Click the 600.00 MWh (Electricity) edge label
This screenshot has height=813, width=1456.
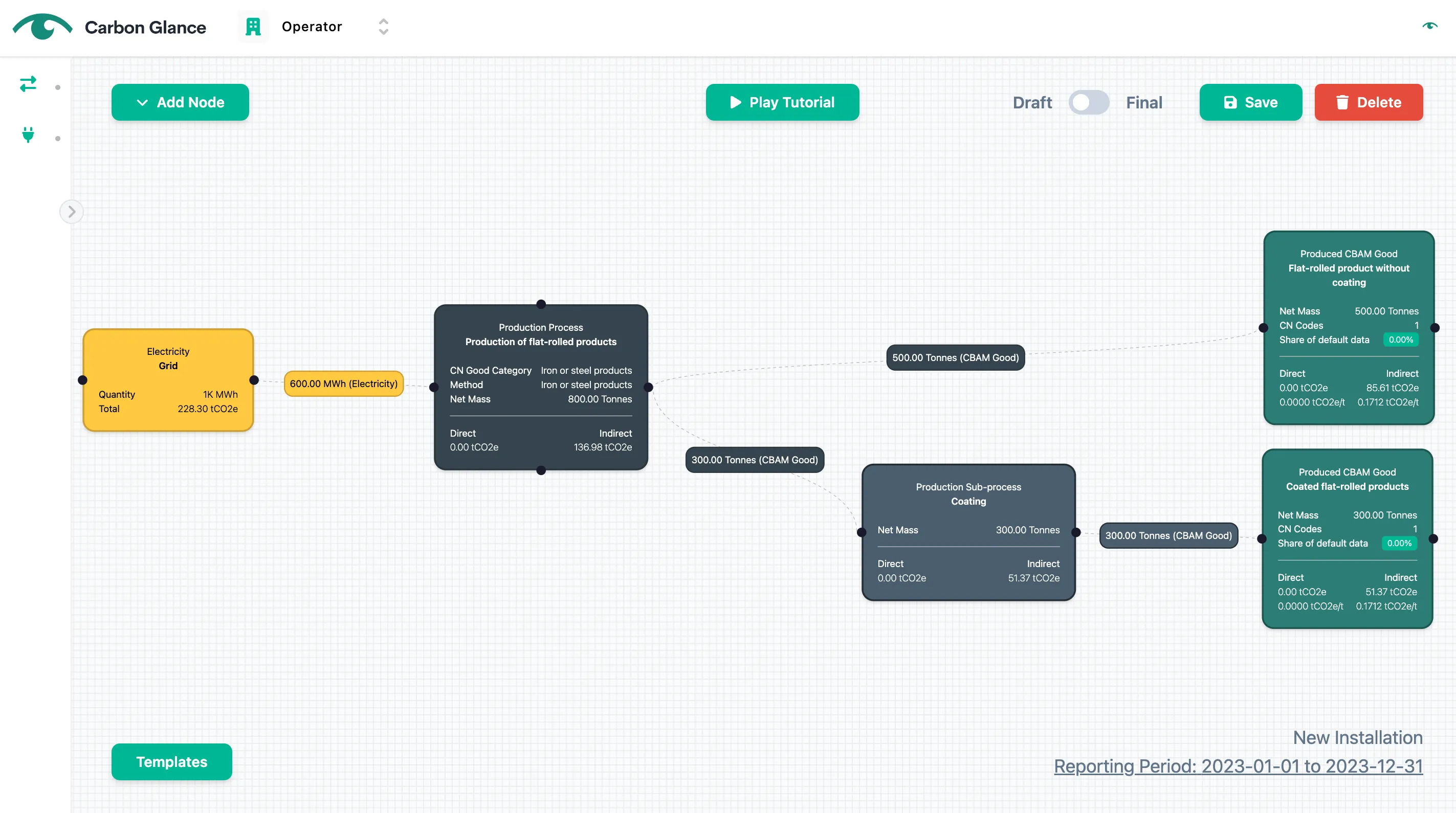tap(344, 383)
